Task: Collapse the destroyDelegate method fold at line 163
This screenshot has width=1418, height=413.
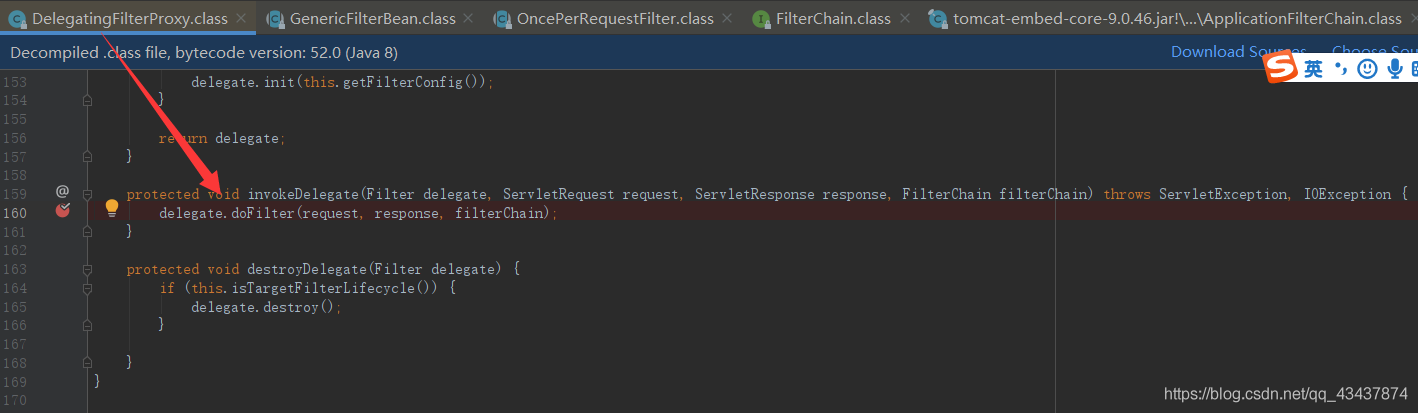Action: tap(88, 269)
